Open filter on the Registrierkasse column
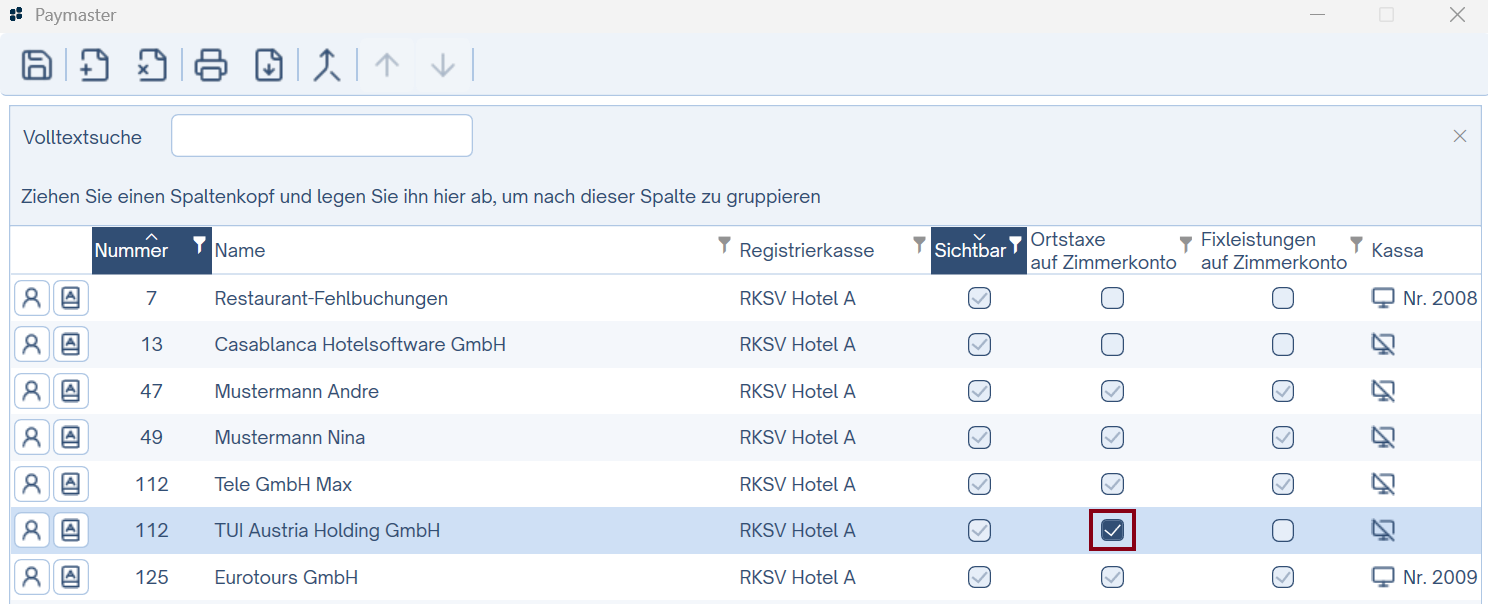 point(919,245)
